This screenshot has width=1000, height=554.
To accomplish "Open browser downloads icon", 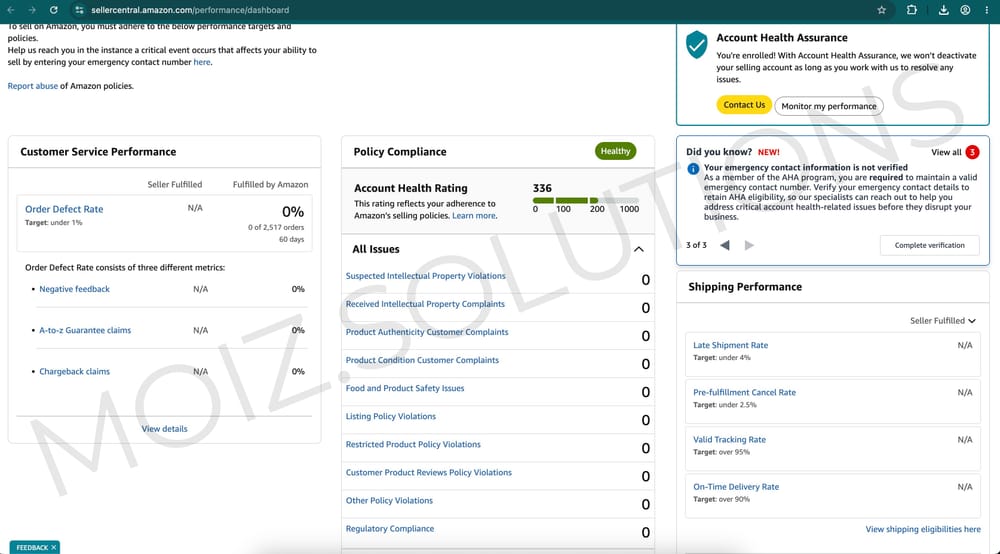I will [943, 10].
